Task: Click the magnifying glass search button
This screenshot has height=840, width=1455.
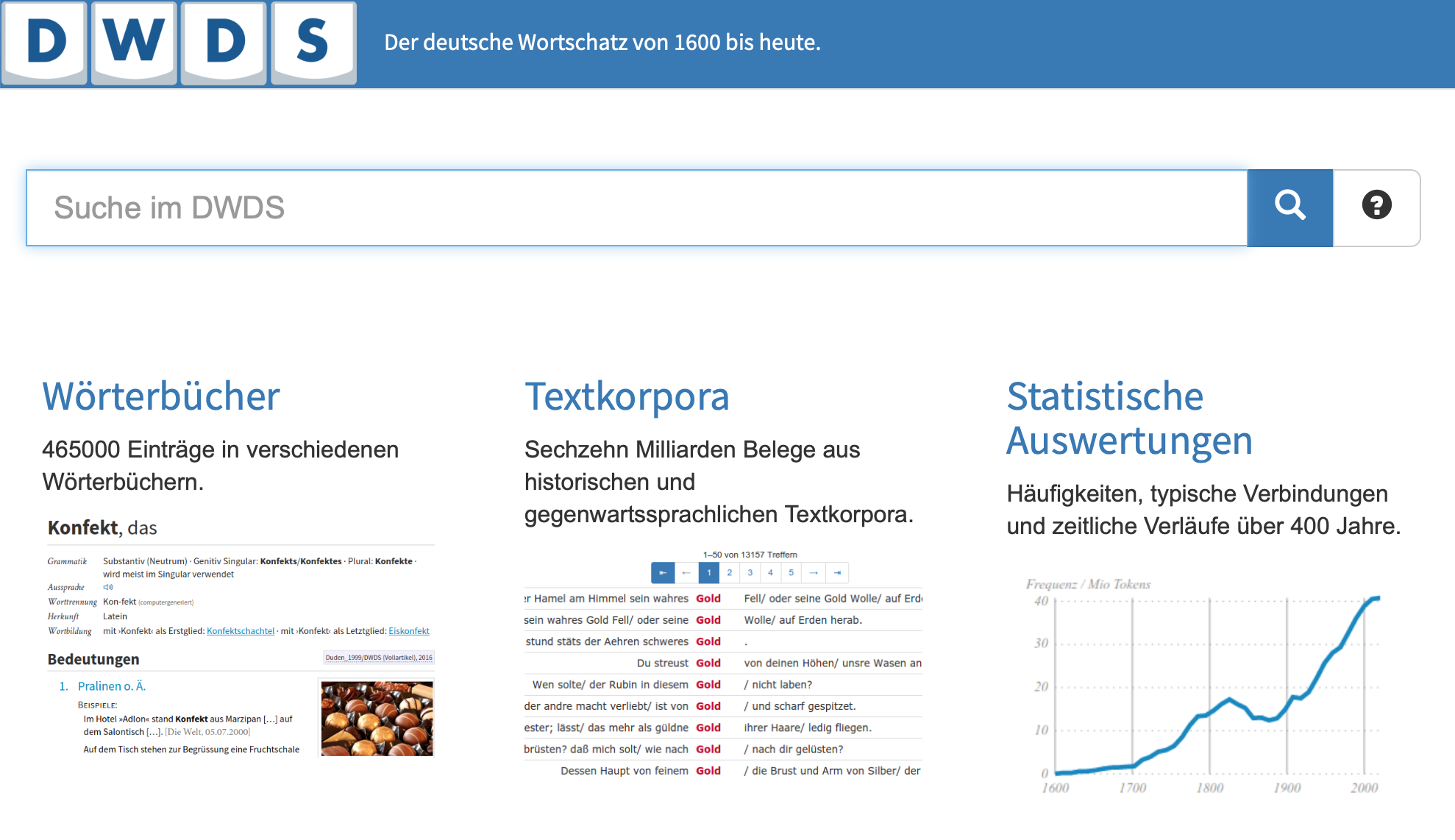Action: pos(1290,208)
